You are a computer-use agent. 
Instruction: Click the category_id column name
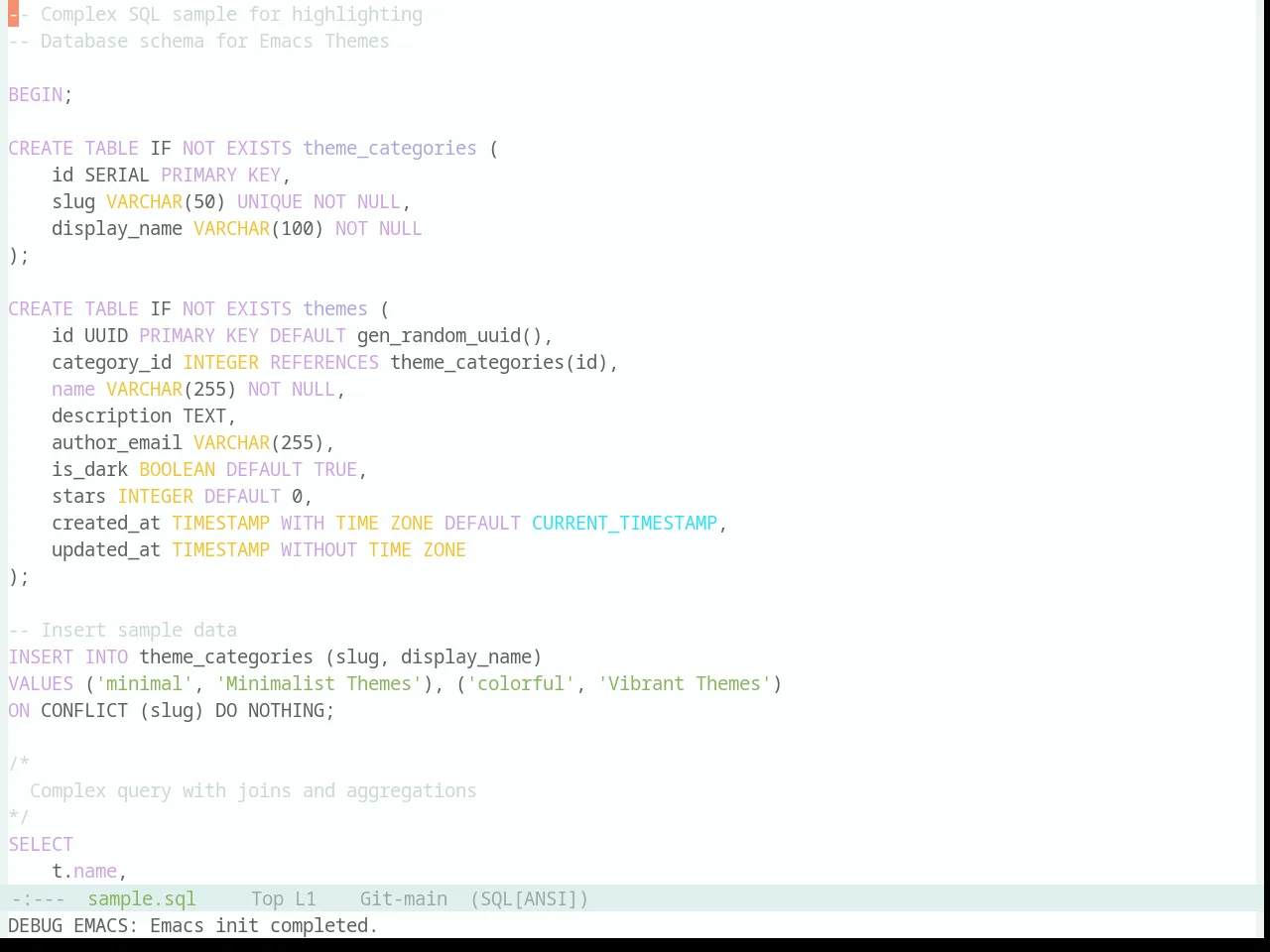(112, 362)
